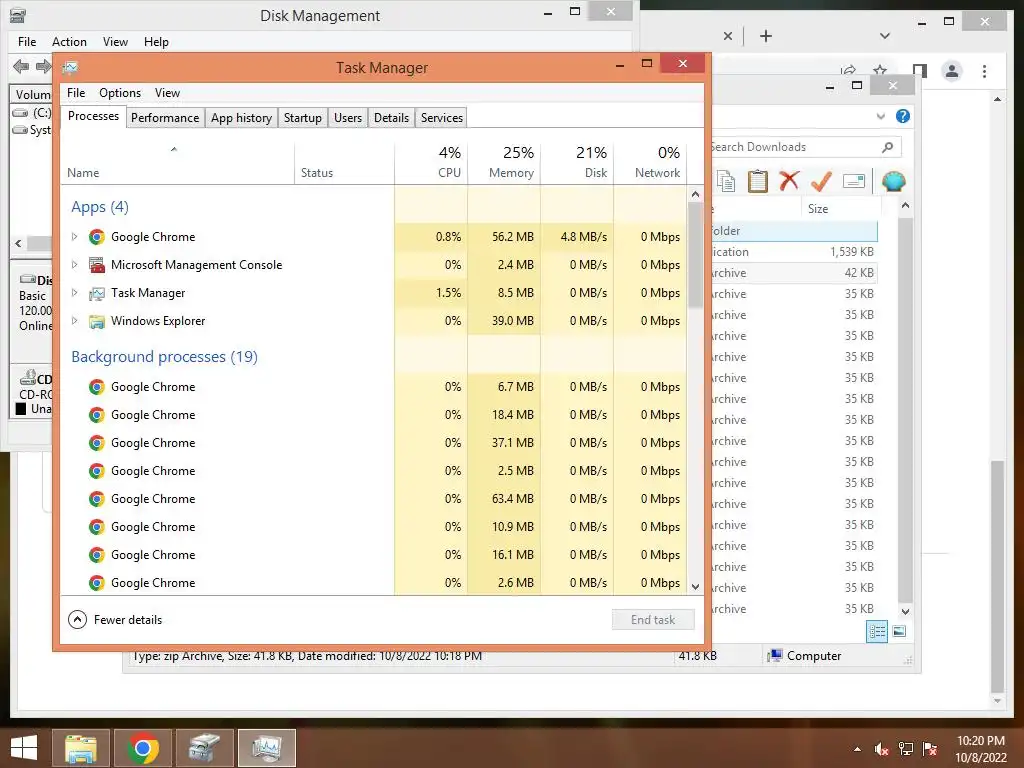This screenshot has height=768, width=1024.
Task: Sort processes by CPU column
Action: (x=432, y=162)
